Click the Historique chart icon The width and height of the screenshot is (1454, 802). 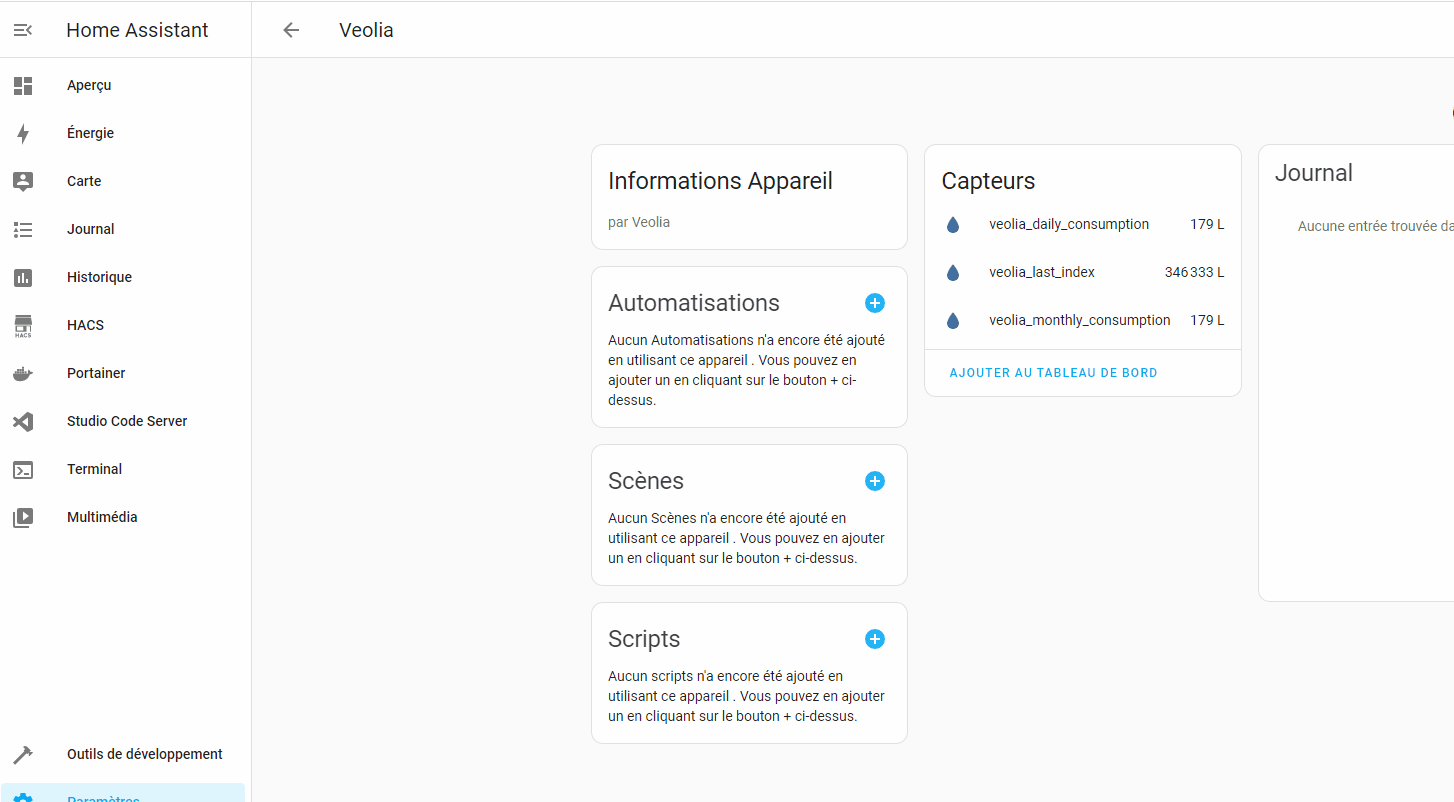click(x=23, y=278)
